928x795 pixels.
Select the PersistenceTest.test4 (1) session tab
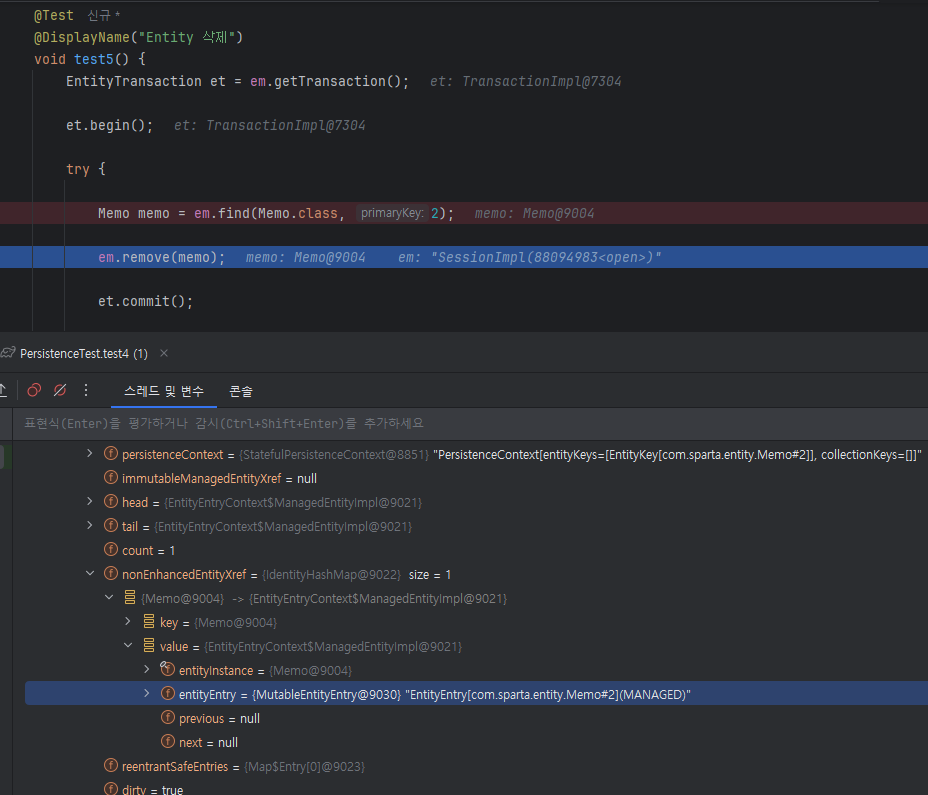click(x=83, y=353)
